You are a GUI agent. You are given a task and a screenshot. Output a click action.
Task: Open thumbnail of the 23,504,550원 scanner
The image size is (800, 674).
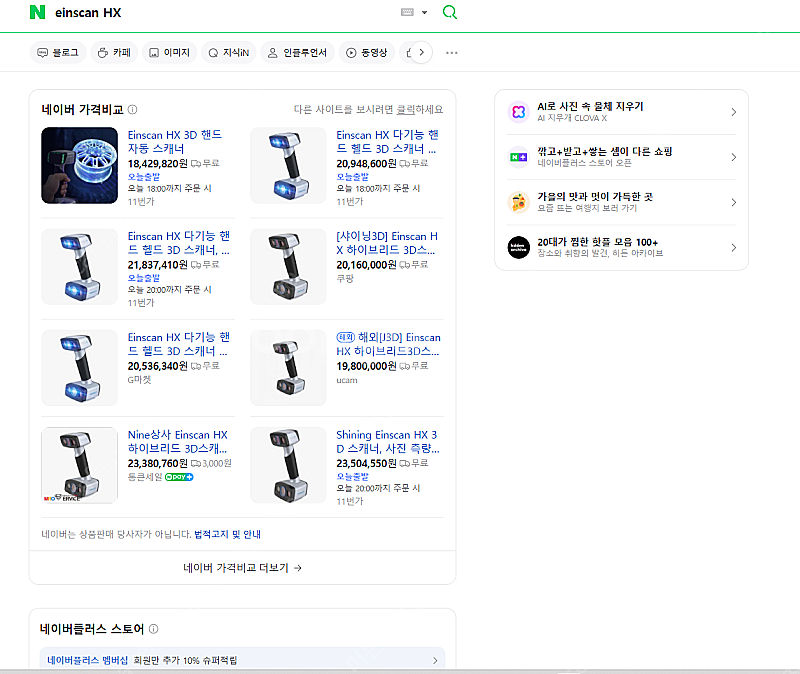(x=288, y=465)
